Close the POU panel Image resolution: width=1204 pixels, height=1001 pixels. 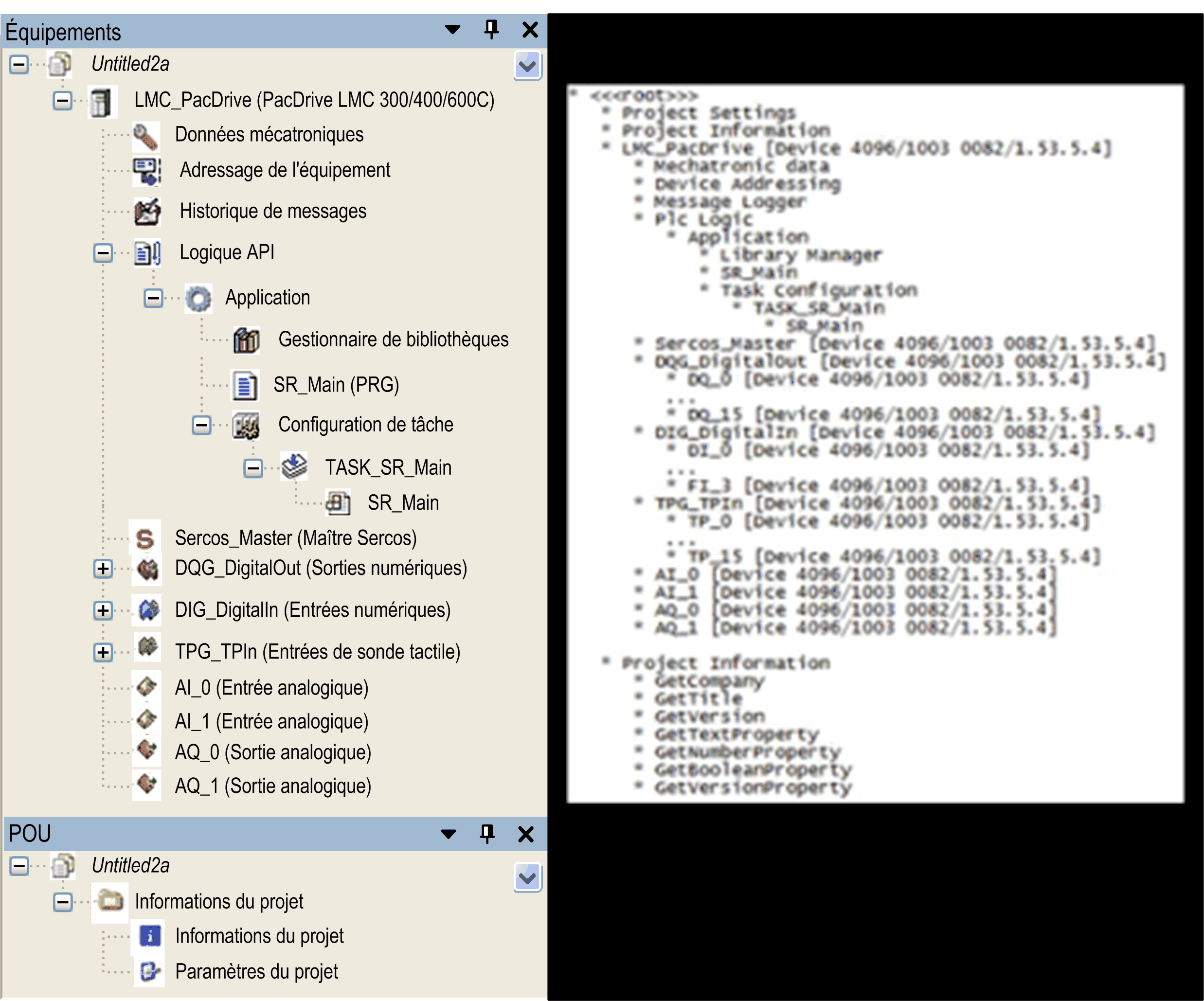tap(526, 834)
